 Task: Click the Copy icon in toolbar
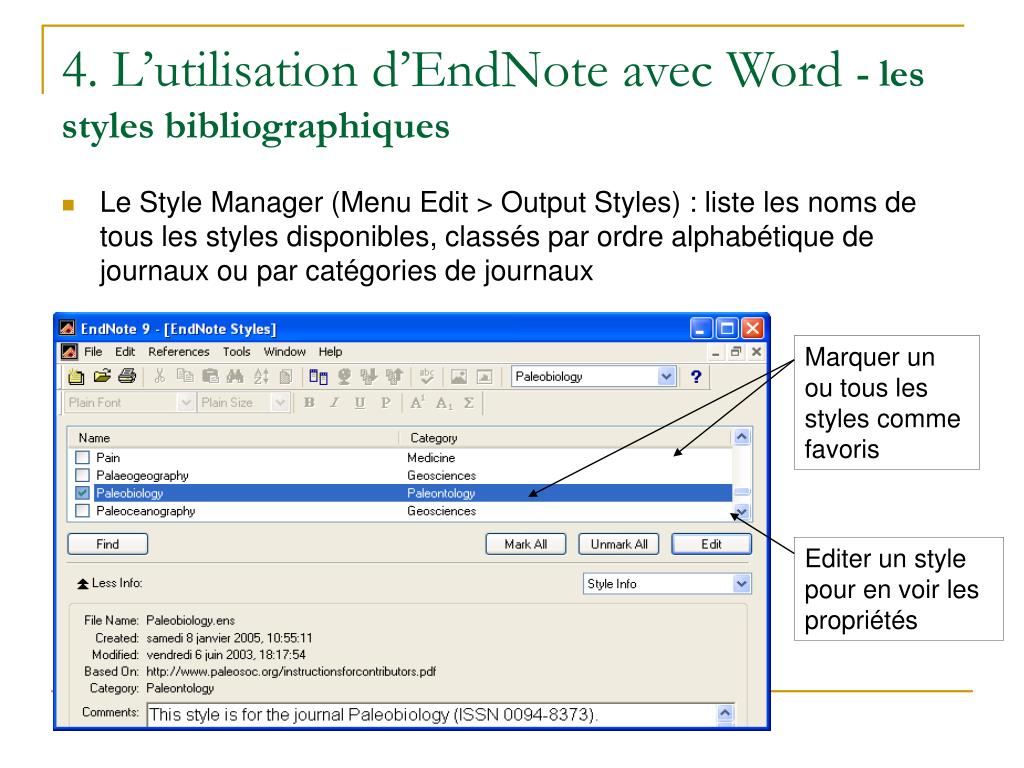[185, 376]
